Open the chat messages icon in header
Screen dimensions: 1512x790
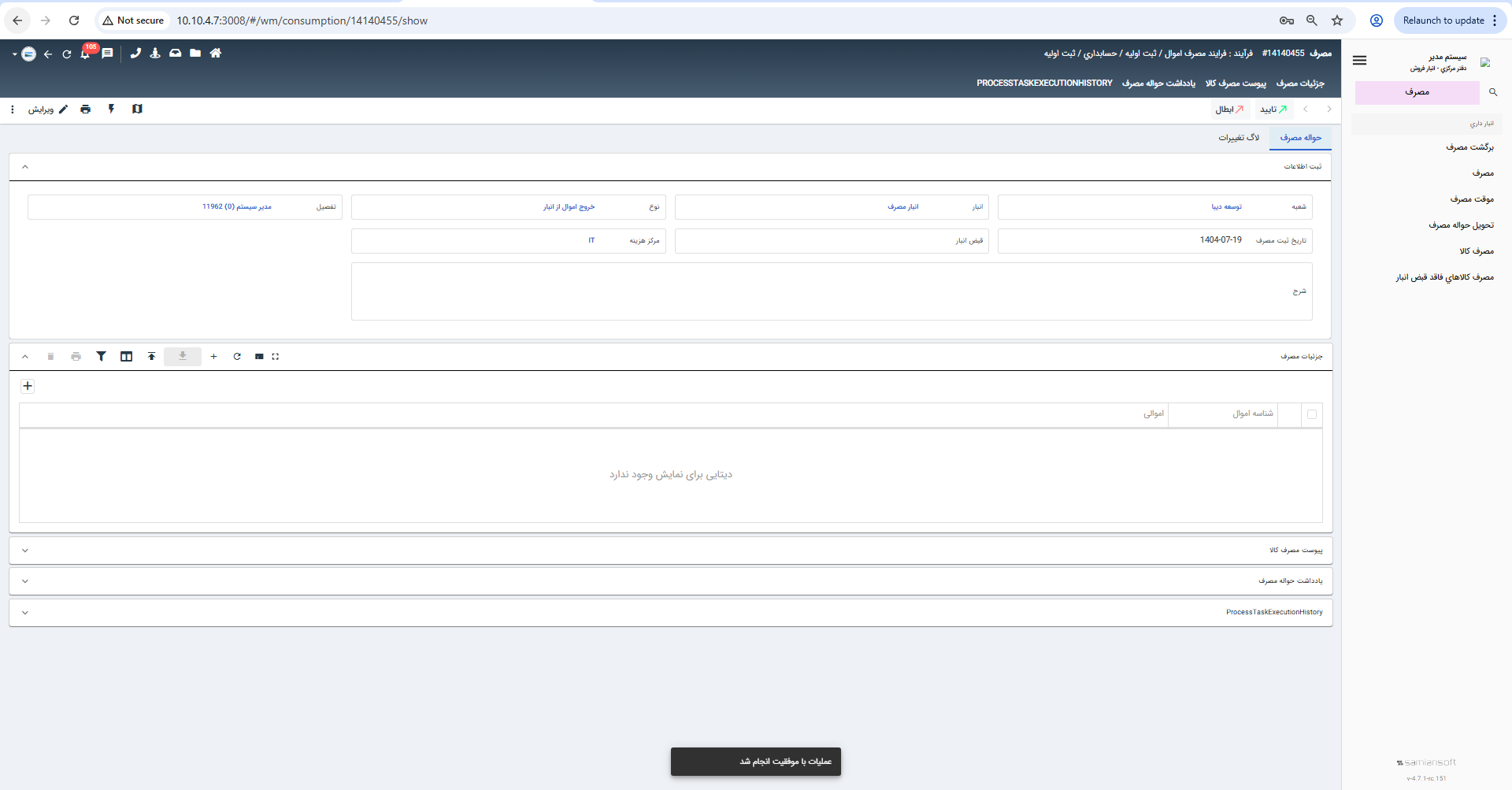click(x=107, y=54)
